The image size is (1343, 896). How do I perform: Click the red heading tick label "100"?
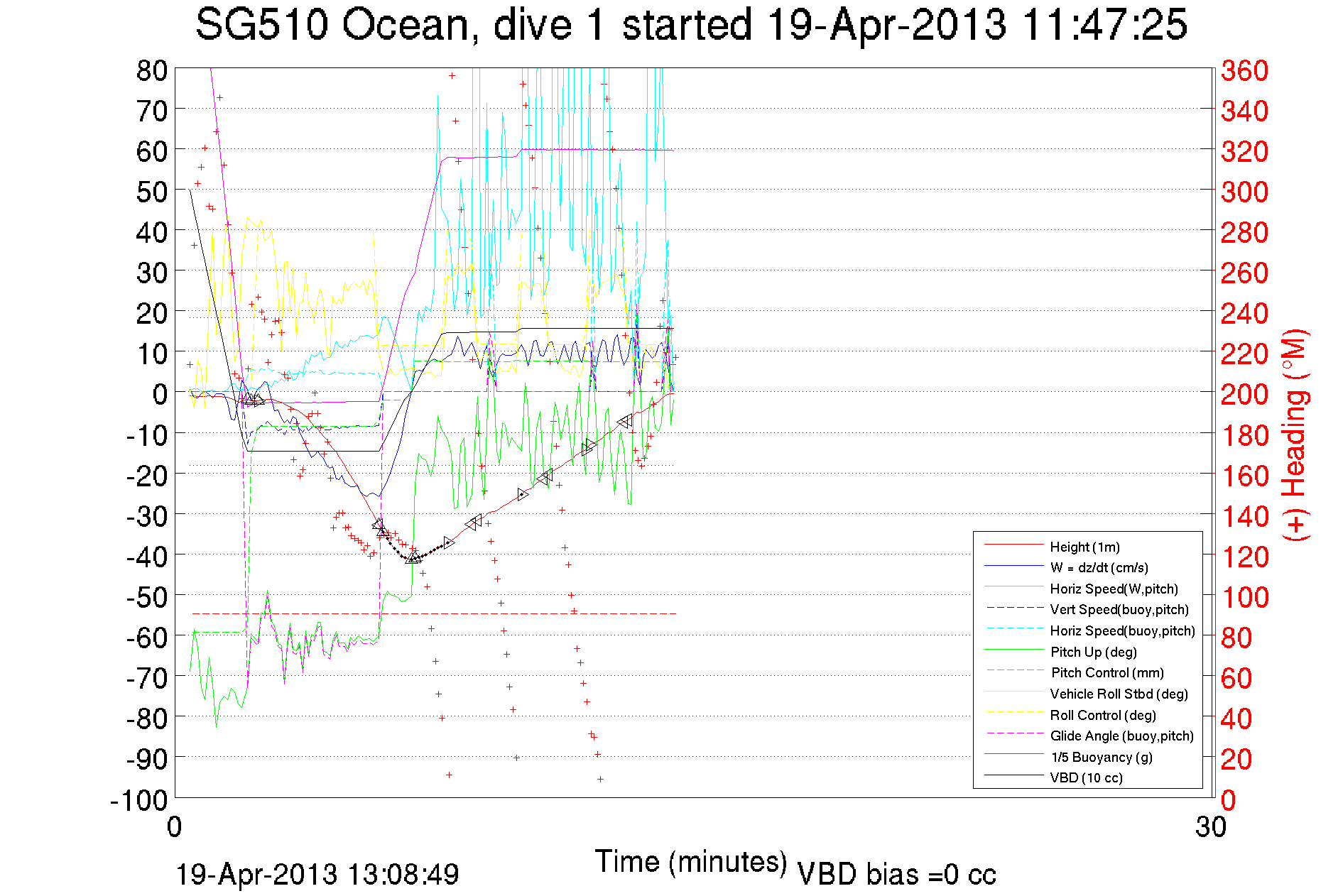pyautogui.click(x=1244, y=596)
